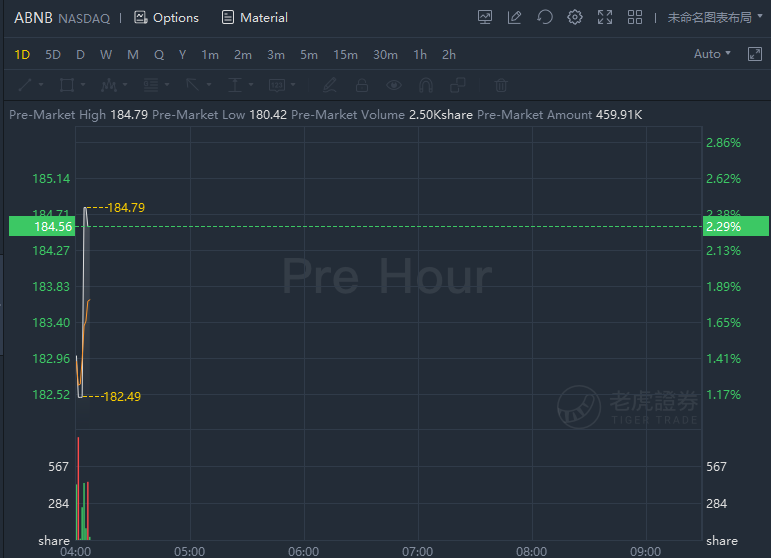Click the 182.49 low marker on chart
The height and width of the screenshot is (558, 771).
click(x=122, y=396)
